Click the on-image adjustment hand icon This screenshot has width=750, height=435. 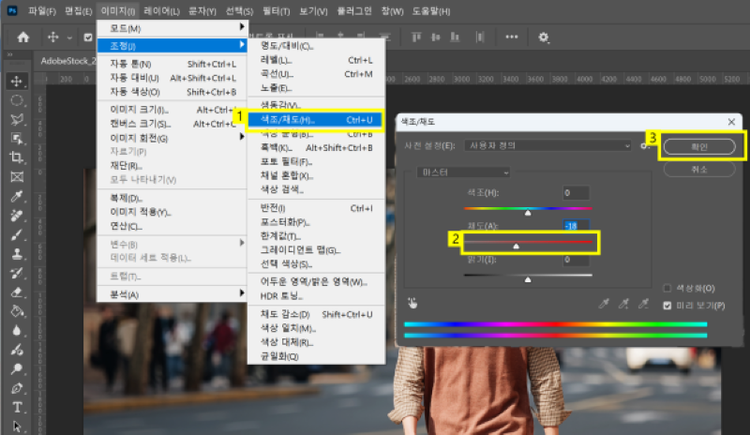pyautogui.click(x=412, y=303)
